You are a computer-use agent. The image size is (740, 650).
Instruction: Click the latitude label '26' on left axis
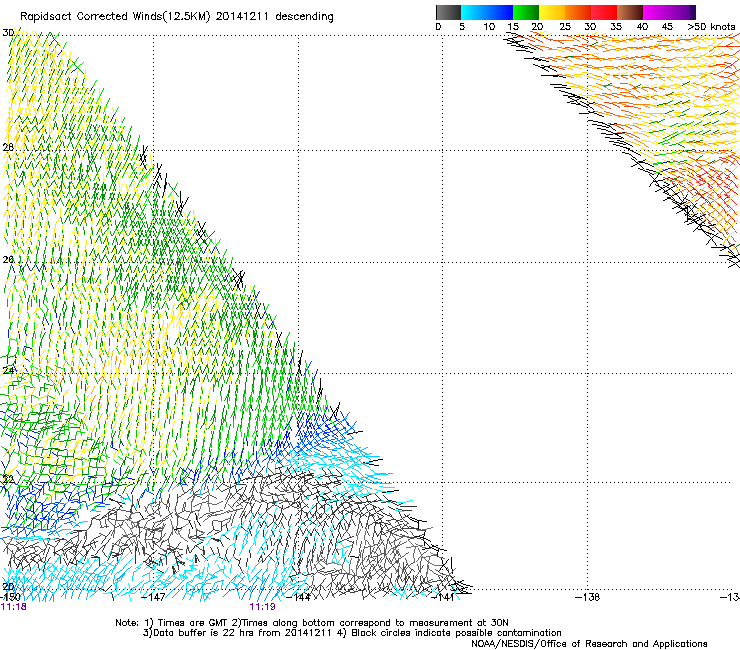coord(8,260)
